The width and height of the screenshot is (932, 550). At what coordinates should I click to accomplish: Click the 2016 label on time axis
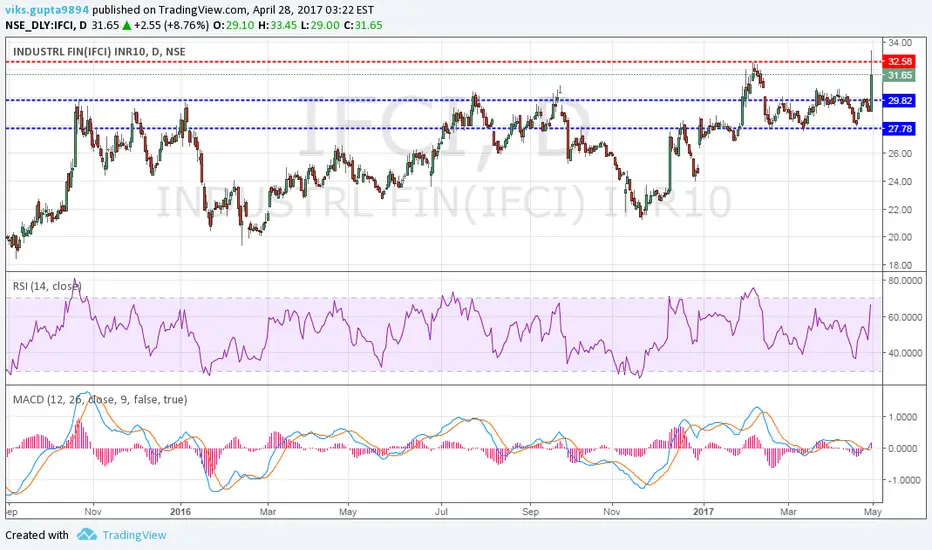[x=181, y=511]
